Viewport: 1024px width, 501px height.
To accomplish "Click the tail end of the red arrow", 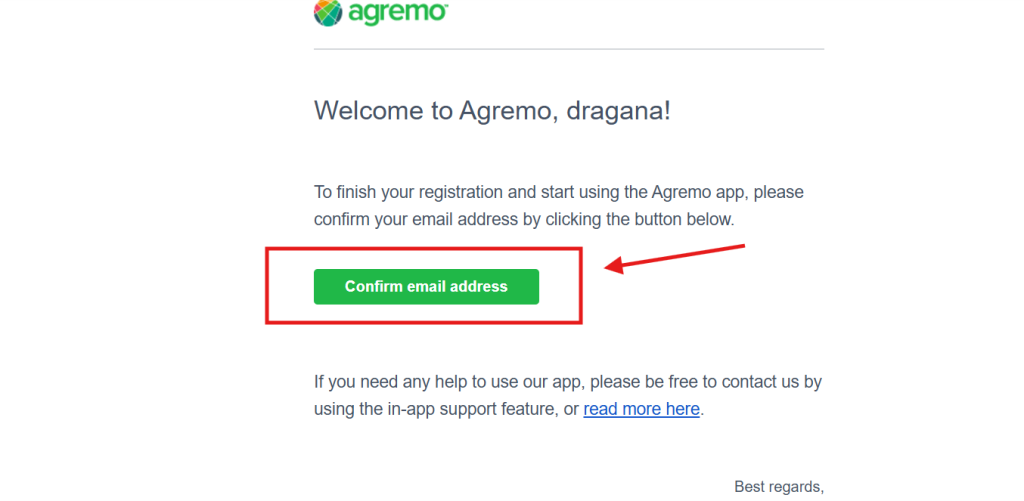I will (x=742, y=247).
